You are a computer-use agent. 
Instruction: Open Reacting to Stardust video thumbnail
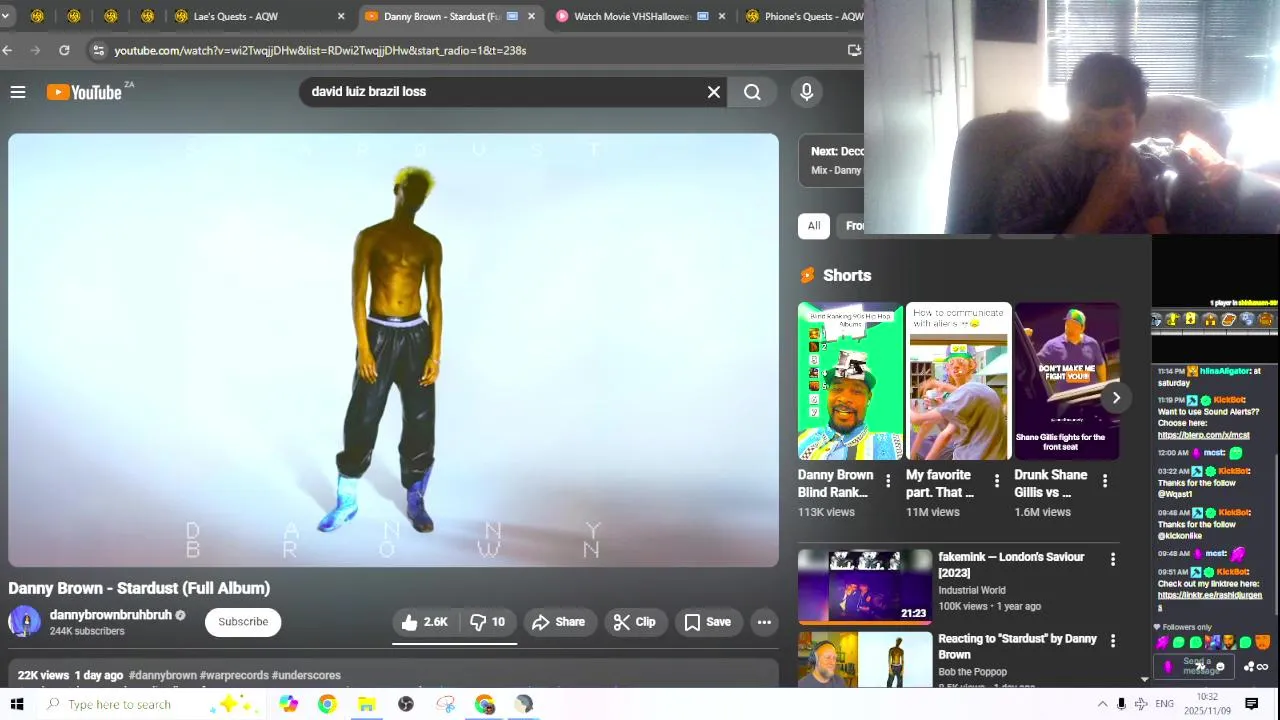[865, 659]
